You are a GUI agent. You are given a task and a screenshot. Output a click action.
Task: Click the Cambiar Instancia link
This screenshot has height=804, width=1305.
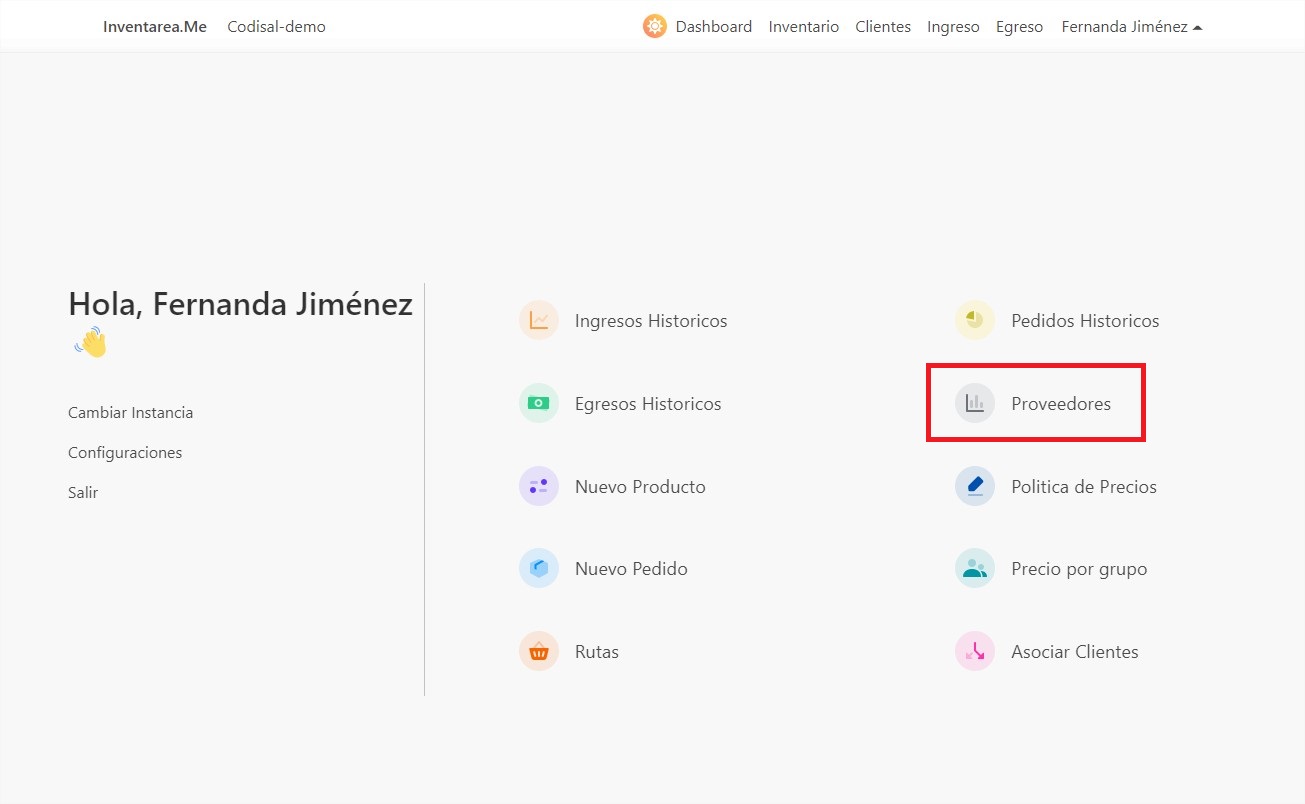point(130,412)
